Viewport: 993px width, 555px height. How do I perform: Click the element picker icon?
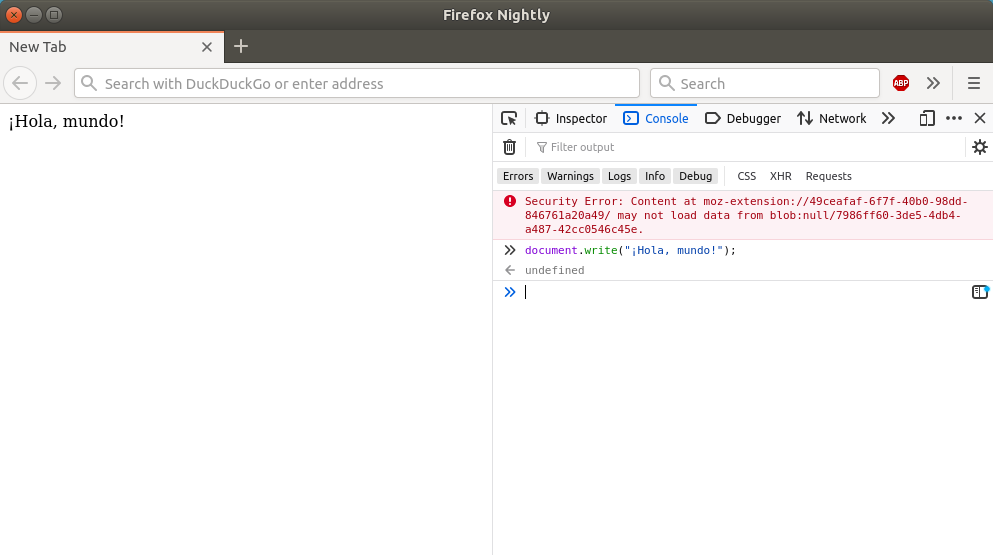click(x=509, y=118)
